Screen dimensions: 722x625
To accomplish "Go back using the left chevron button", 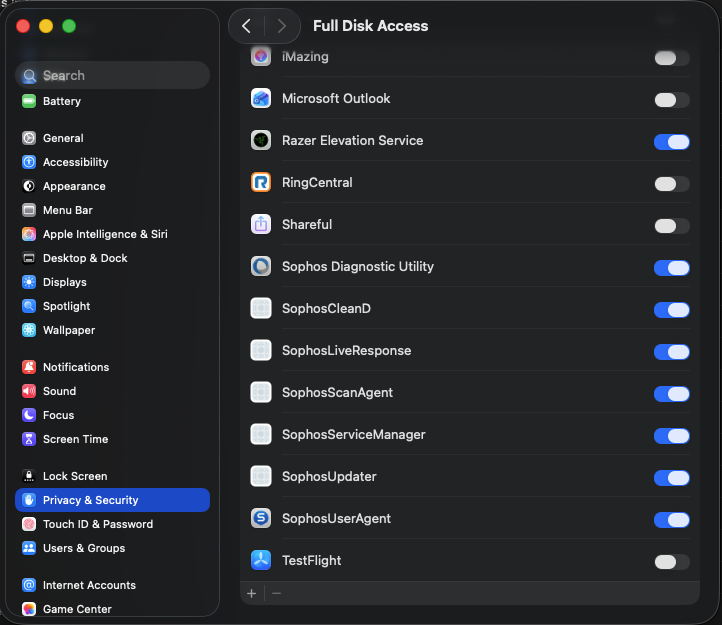I will 247,26.
